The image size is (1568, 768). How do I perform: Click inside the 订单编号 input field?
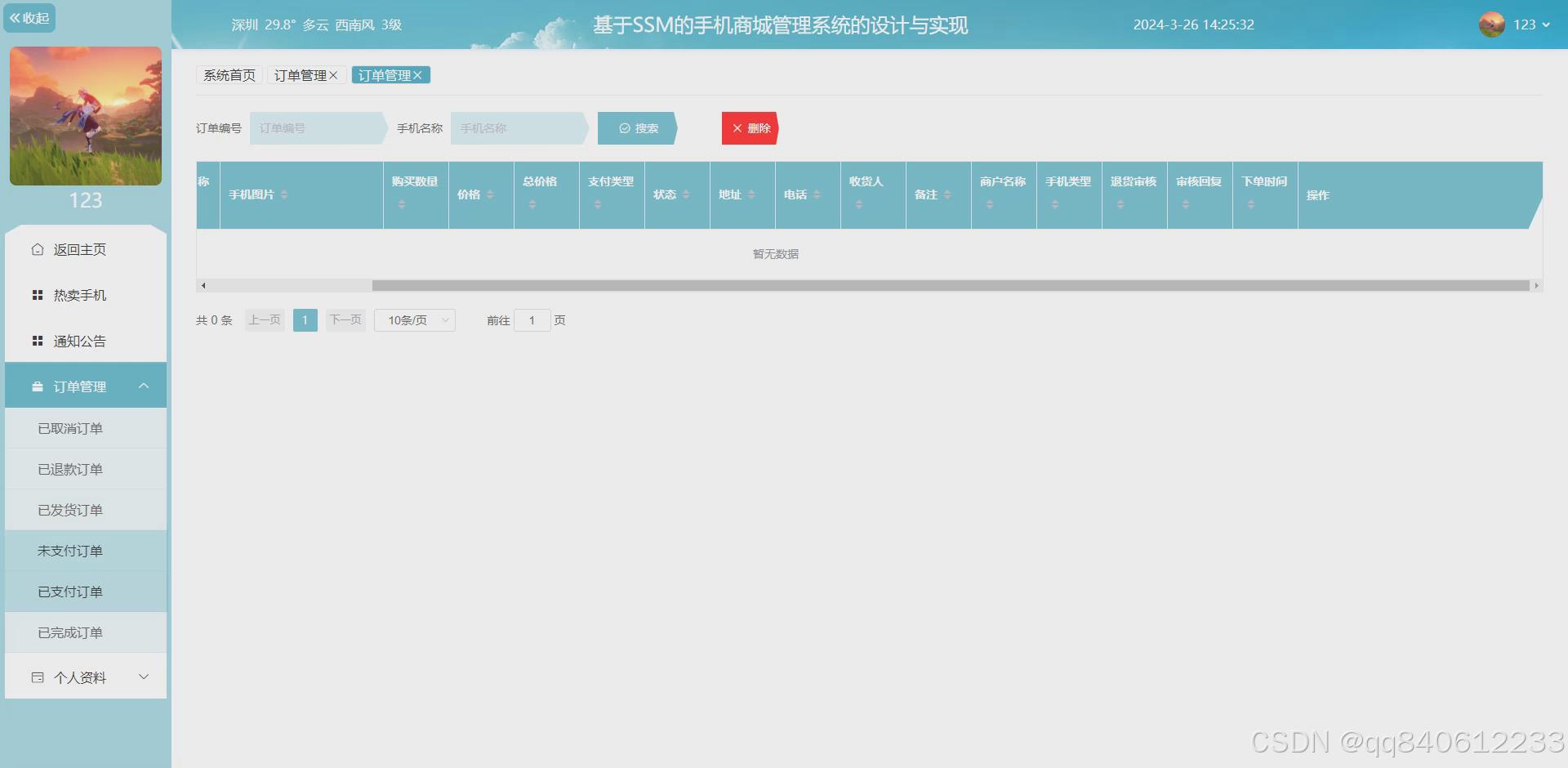(x=314, y=127)
